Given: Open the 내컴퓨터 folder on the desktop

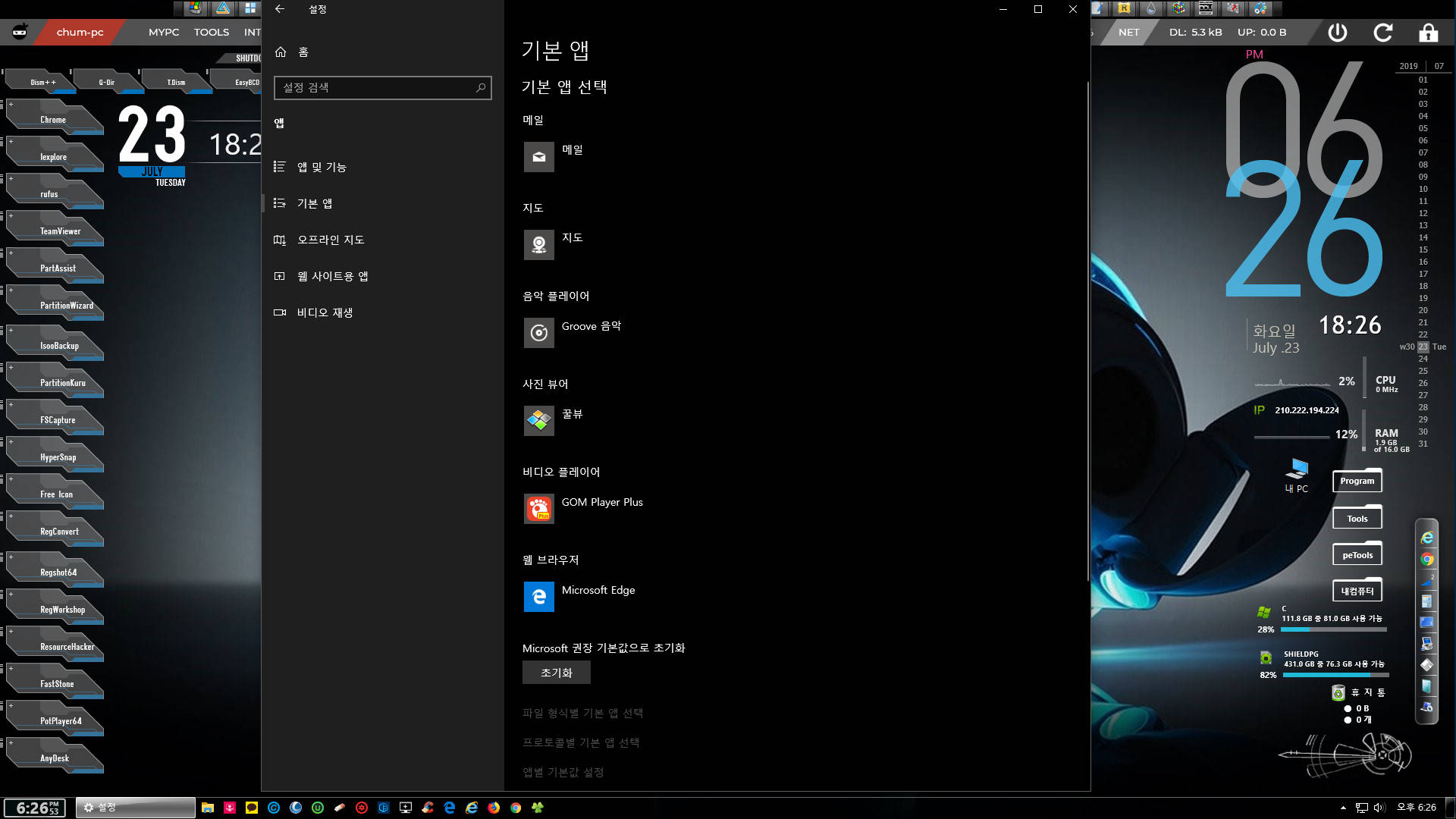Looking at the screenshot, I should pyautogui.click(x=1357, y=591).
